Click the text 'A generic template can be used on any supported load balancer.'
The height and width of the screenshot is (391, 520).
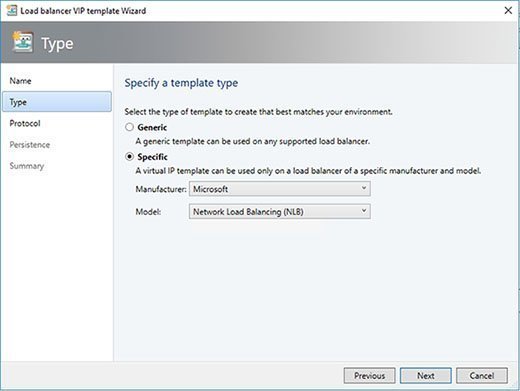(253, 141)
